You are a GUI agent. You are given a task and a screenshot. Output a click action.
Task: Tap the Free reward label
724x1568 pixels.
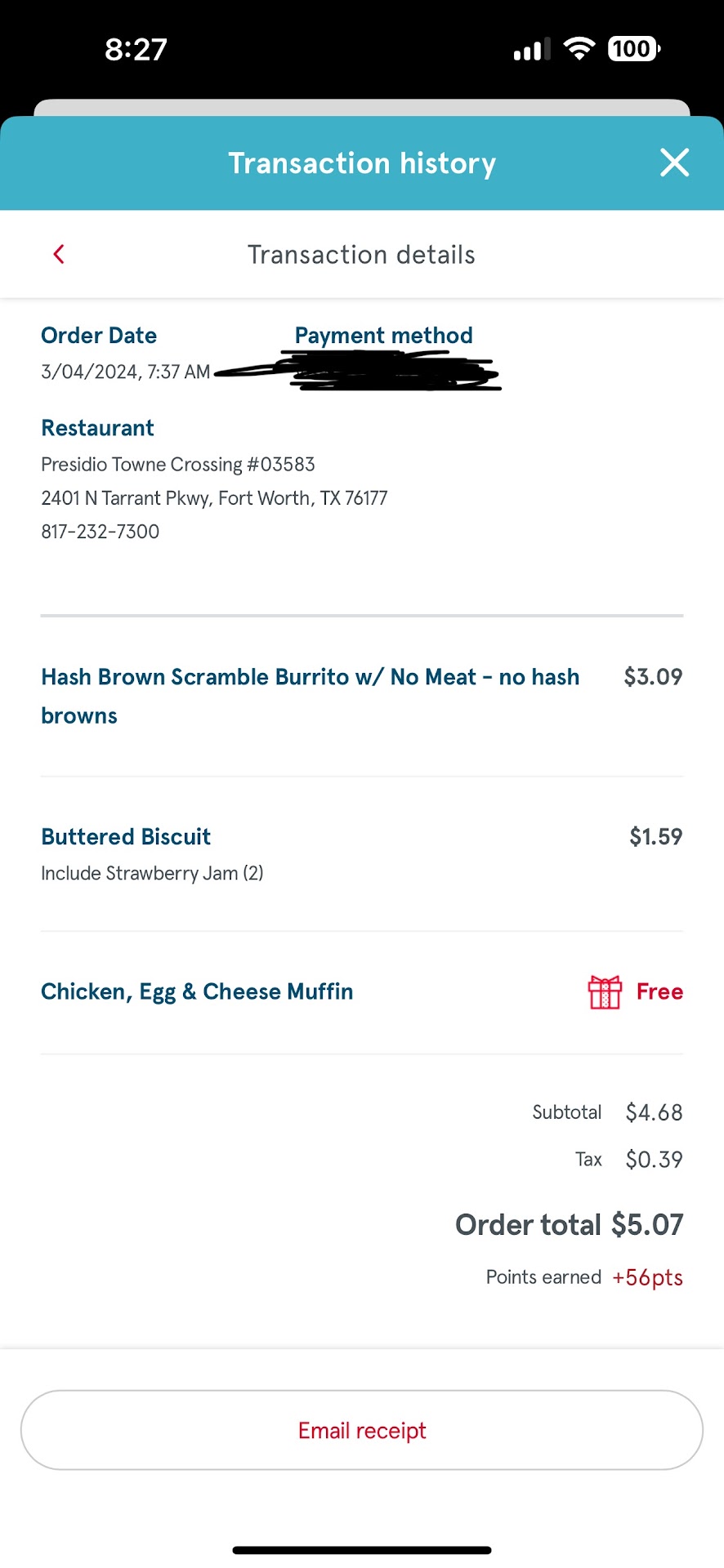pos(659,992)
